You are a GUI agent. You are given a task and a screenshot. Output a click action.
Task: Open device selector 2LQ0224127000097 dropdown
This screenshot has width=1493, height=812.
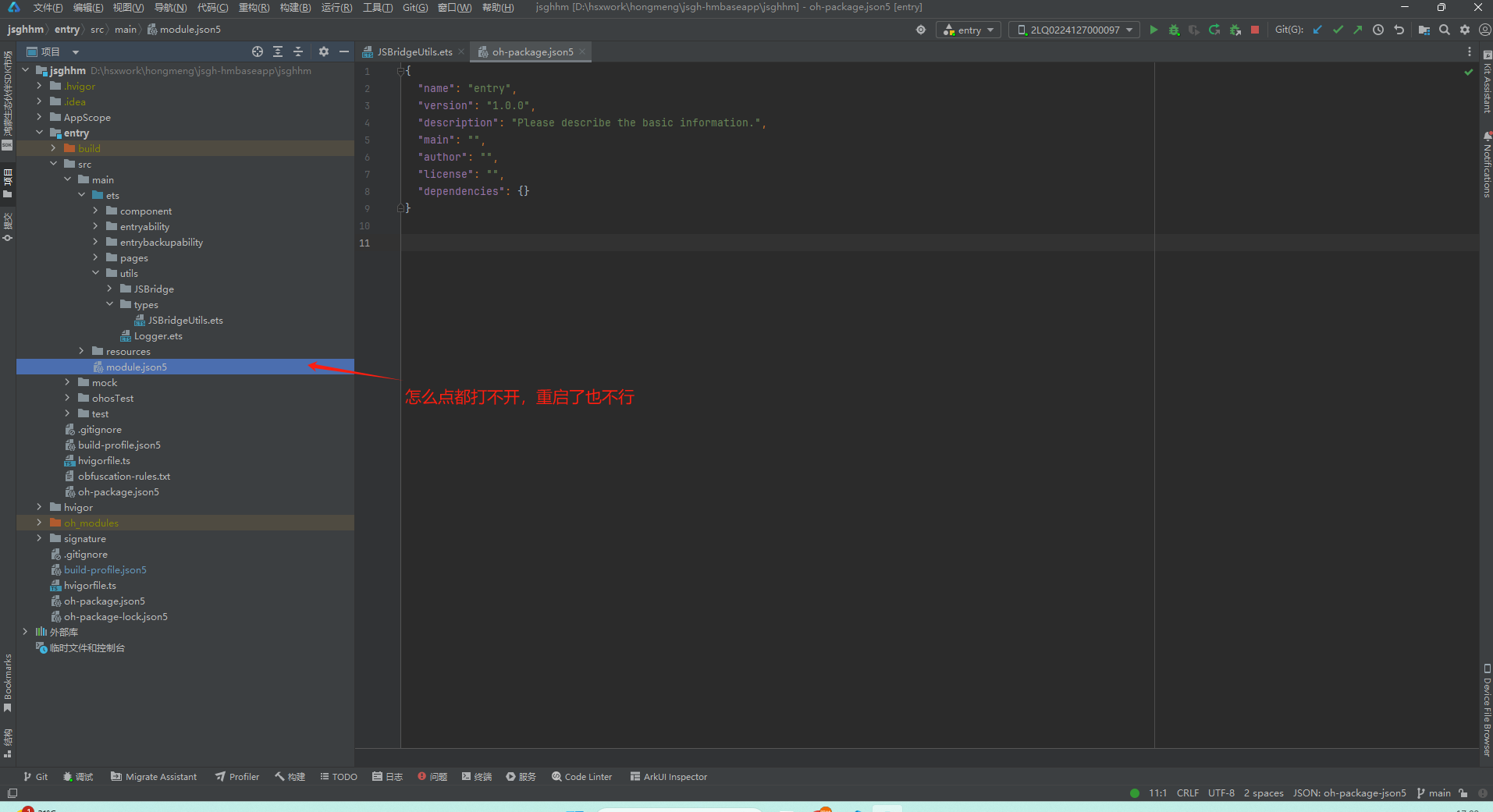tap(1074, 30)
